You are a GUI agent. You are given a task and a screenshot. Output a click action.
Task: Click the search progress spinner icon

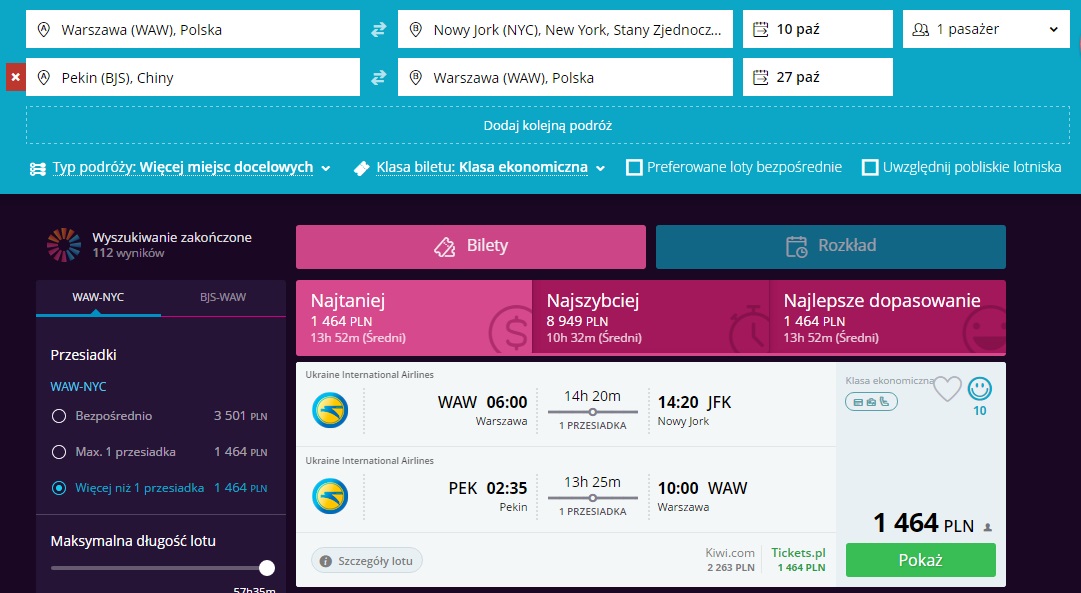[x=64, y=245]
